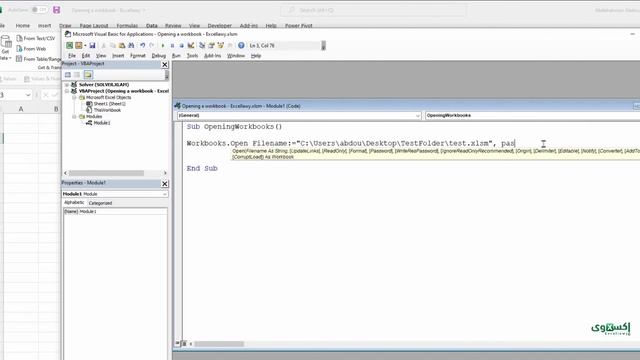
Task: Collapse the VBAProject tree node
Action: coord(67,91)
